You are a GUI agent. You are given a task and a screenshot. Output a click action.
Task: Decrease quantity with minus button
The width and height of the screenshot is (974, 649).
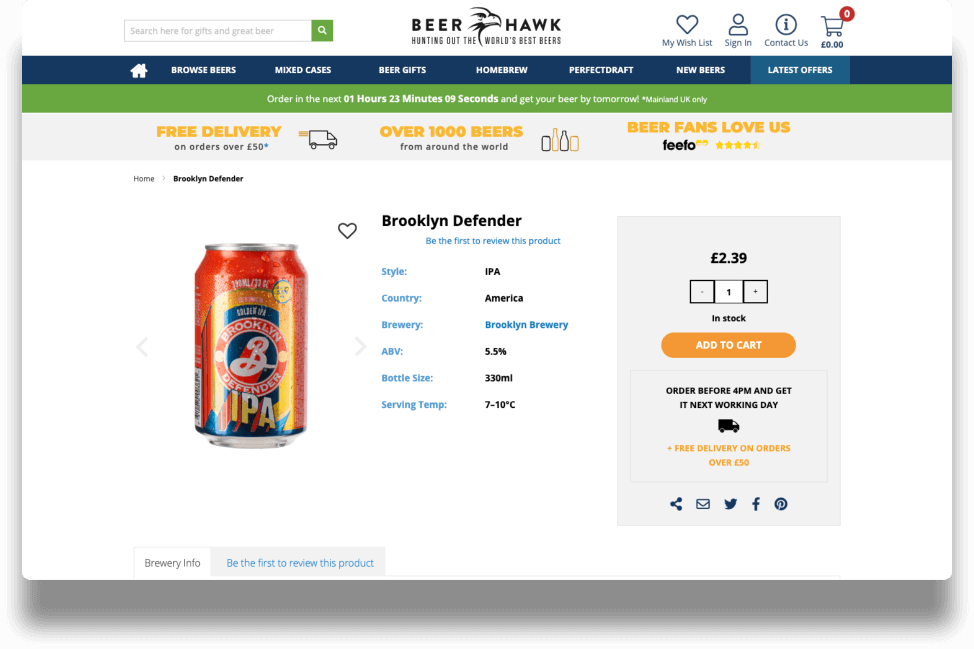click(702, 291)
